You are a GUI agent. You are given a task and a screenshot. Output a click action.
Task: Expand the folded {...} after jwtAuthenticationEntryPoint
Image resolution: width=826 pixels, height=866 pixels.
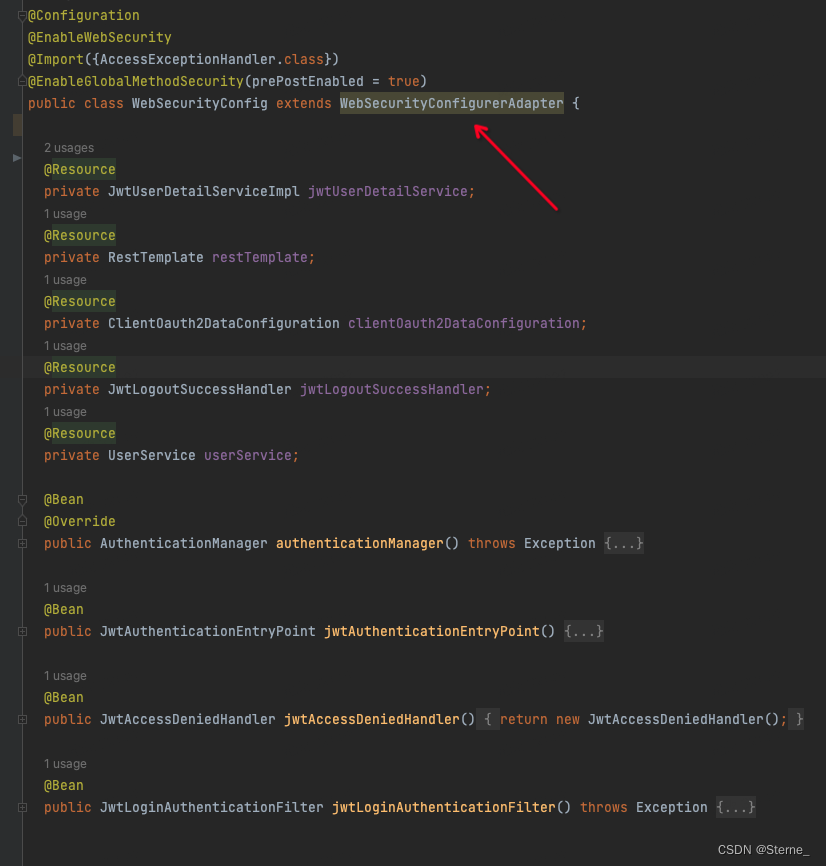click(x=583, y=631)
